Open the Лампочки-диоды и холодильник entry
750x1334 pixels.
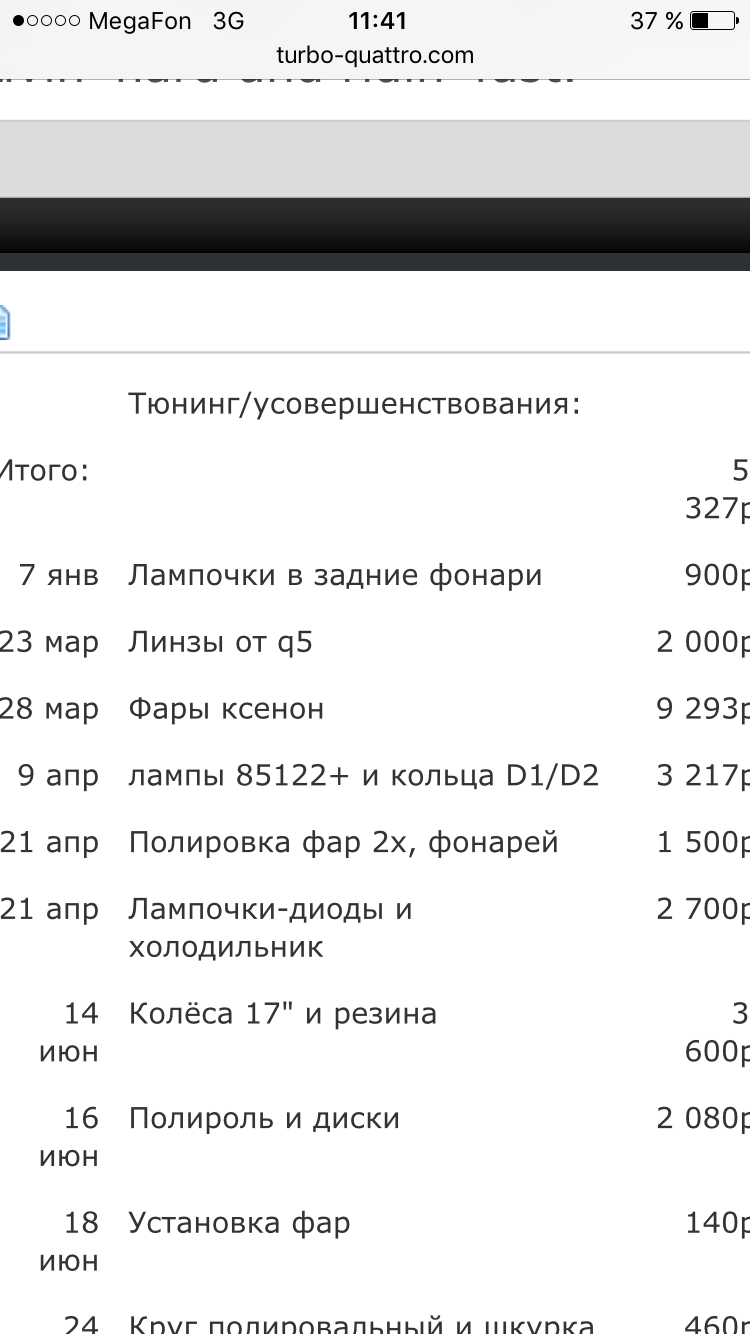270,928
